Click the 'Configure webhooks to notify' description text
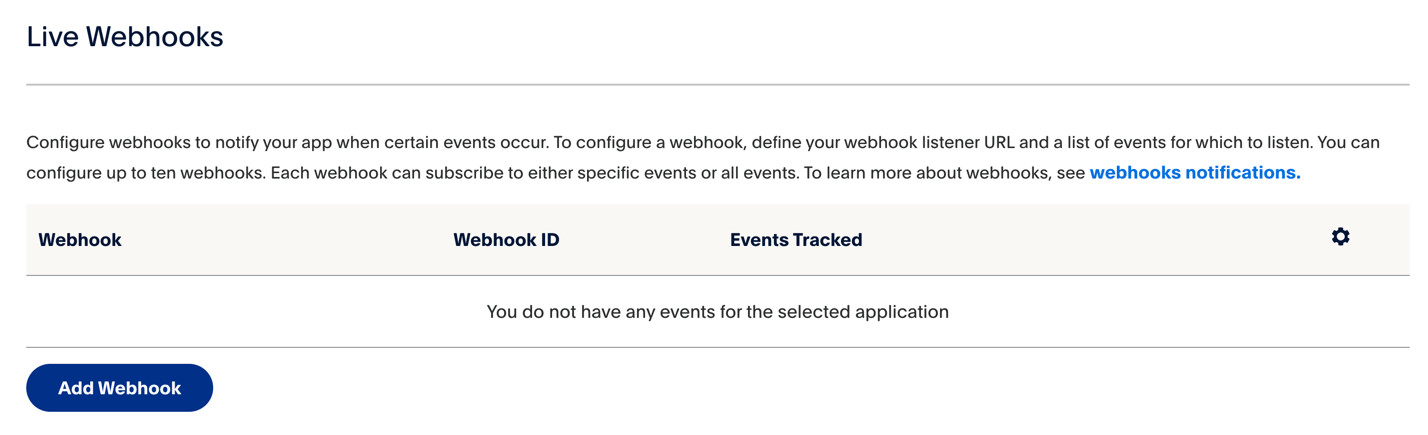This screenshot has height=435, width=1428. click(703, 158)
